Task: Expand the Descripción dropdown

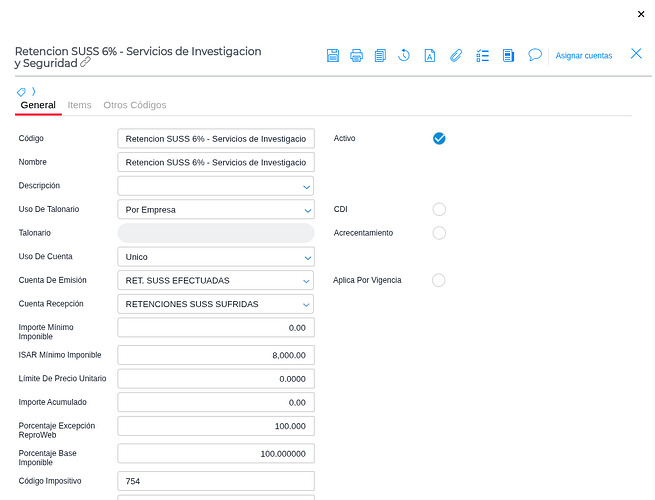Action: click(306, 186)
